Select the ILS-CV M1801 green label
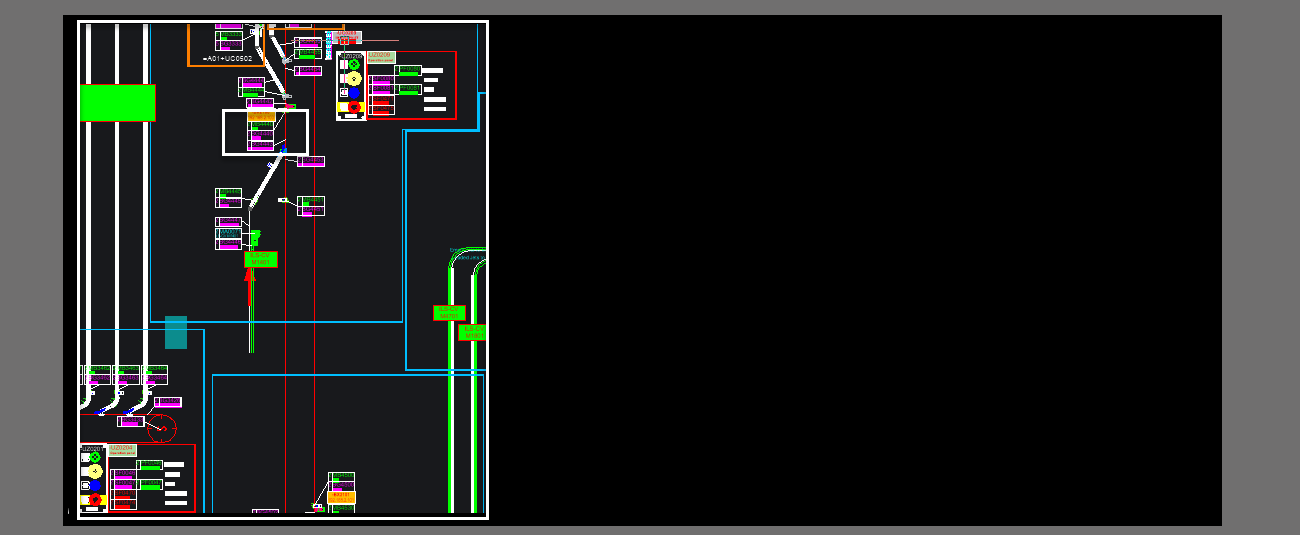The image size is (1300, 535). (473, 332)
